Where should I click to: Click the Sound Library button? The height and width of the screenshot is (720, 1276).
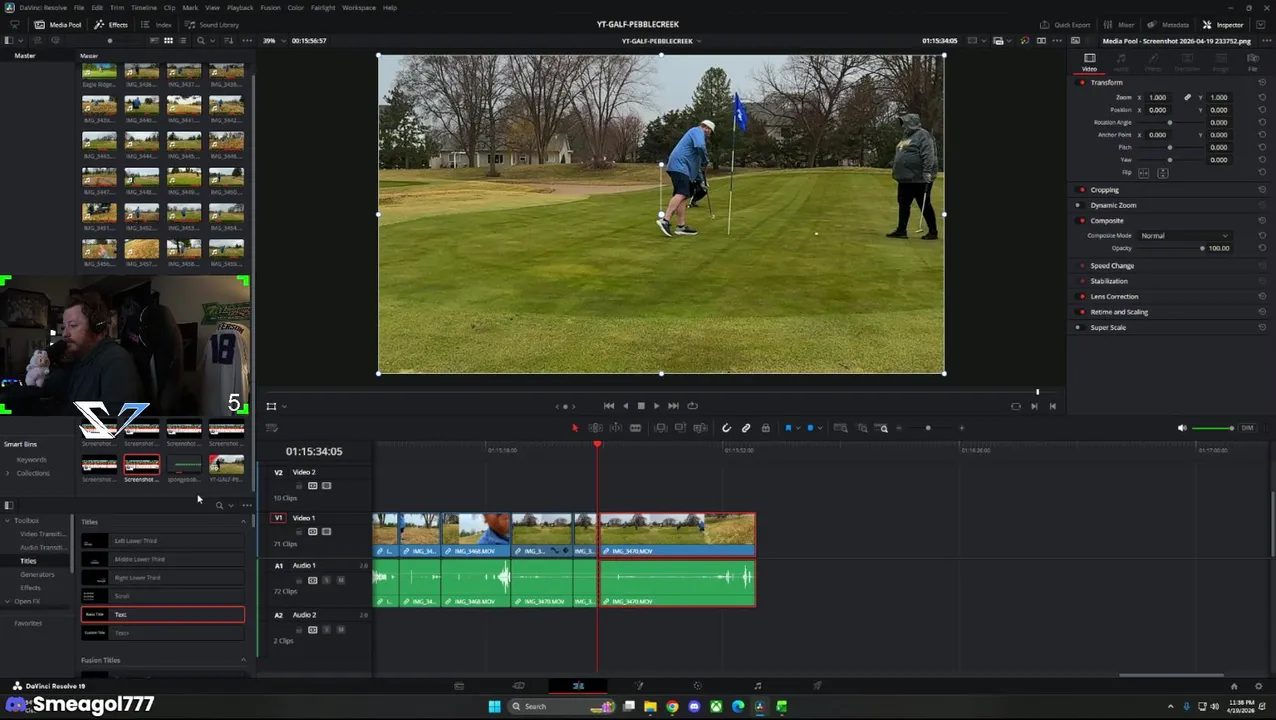click(212, 24)
